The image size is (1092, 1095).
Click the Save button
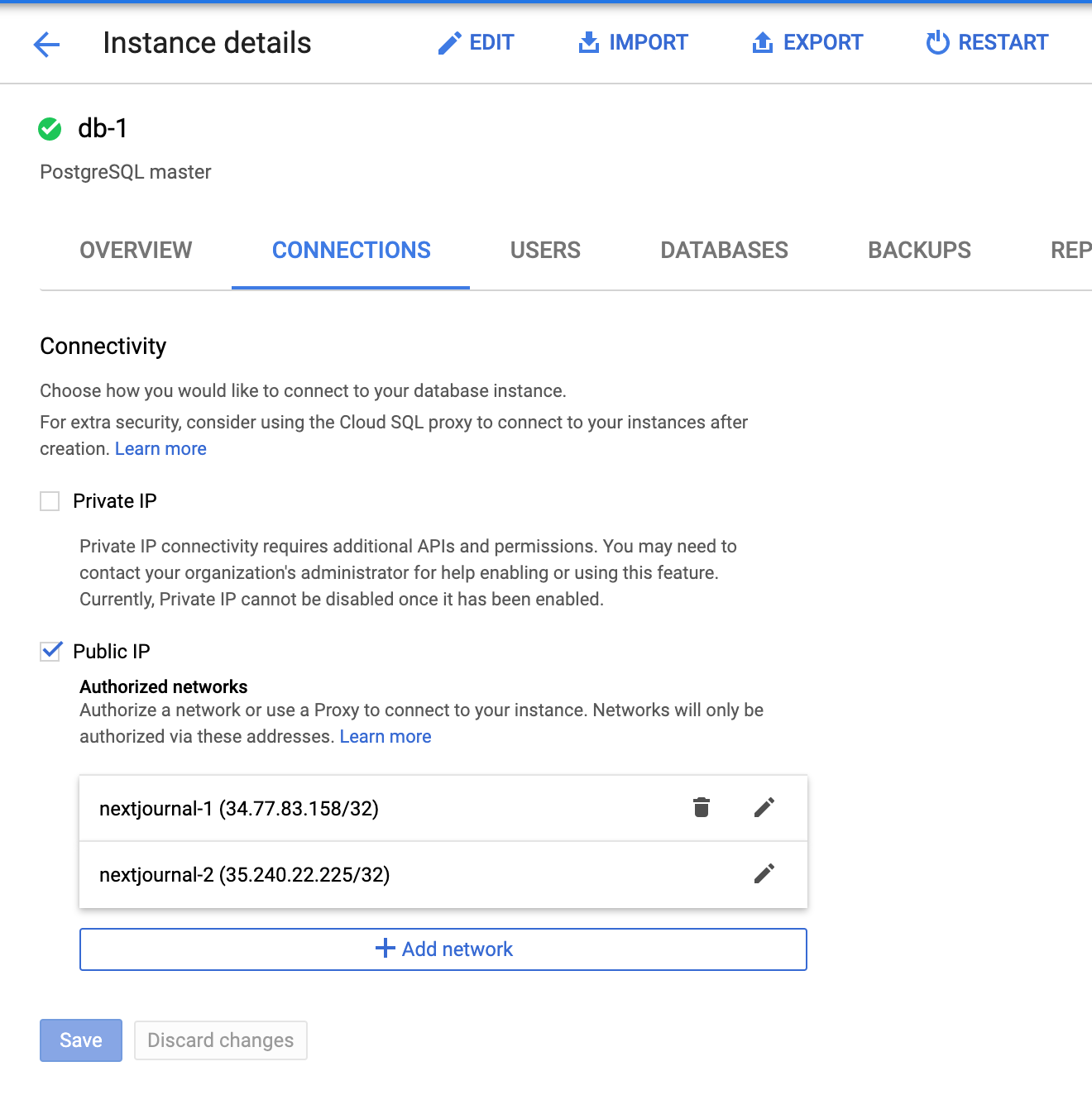point(81,1040)
